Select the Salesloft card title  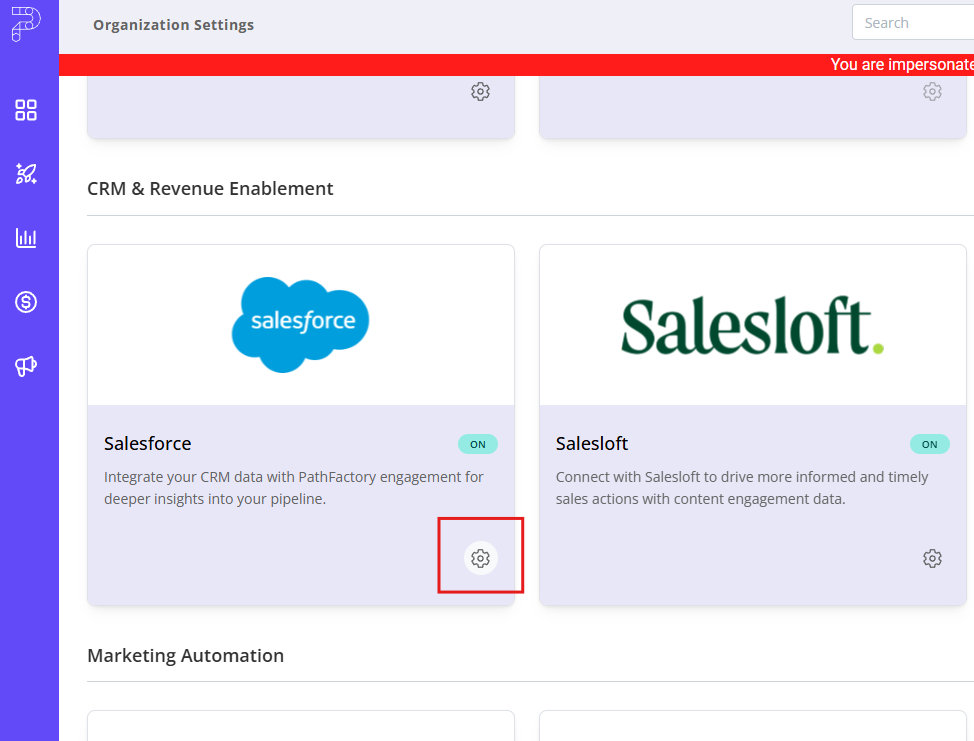591,443
